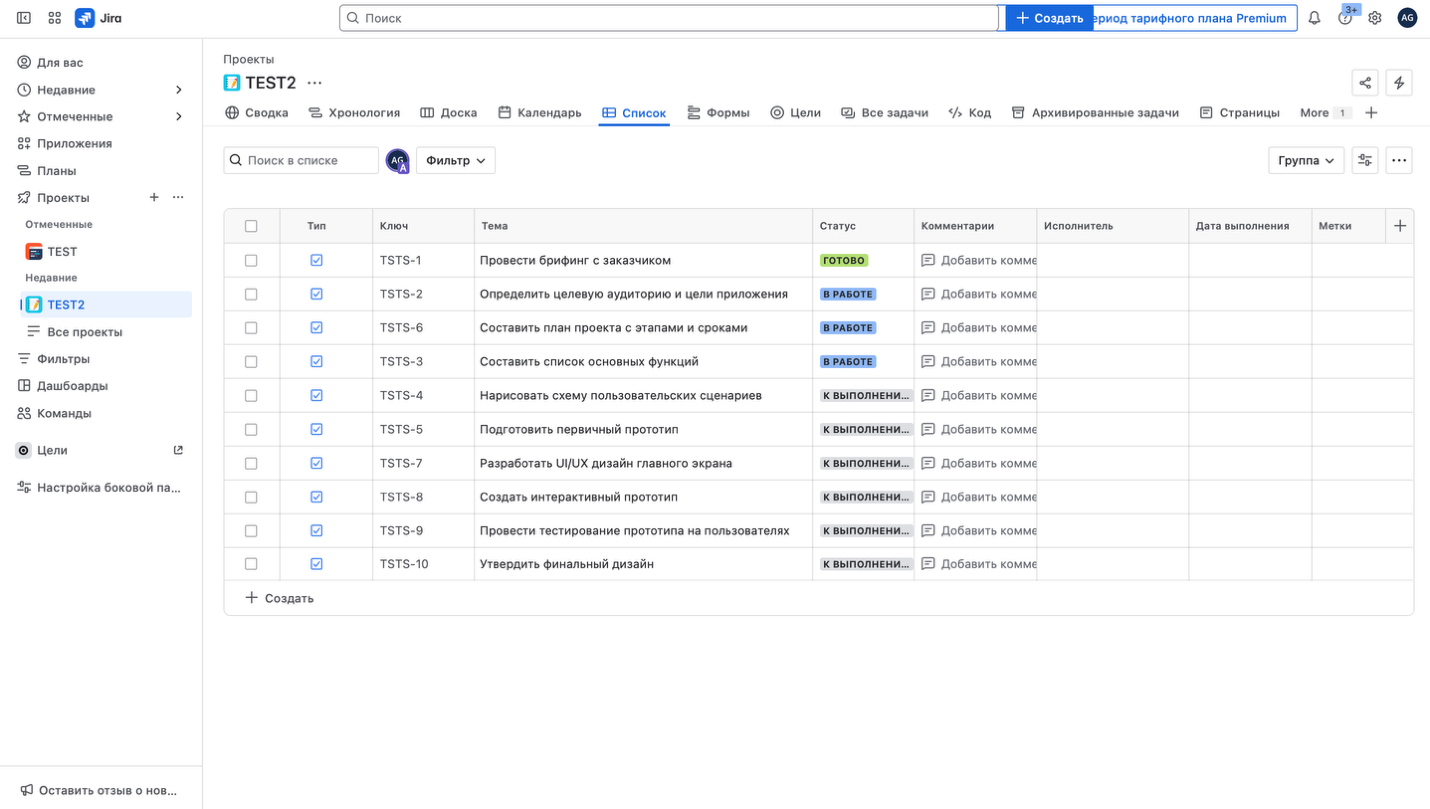
Task: Open the automation lightning bolt icon
Action: click(x=1399, y=83)
